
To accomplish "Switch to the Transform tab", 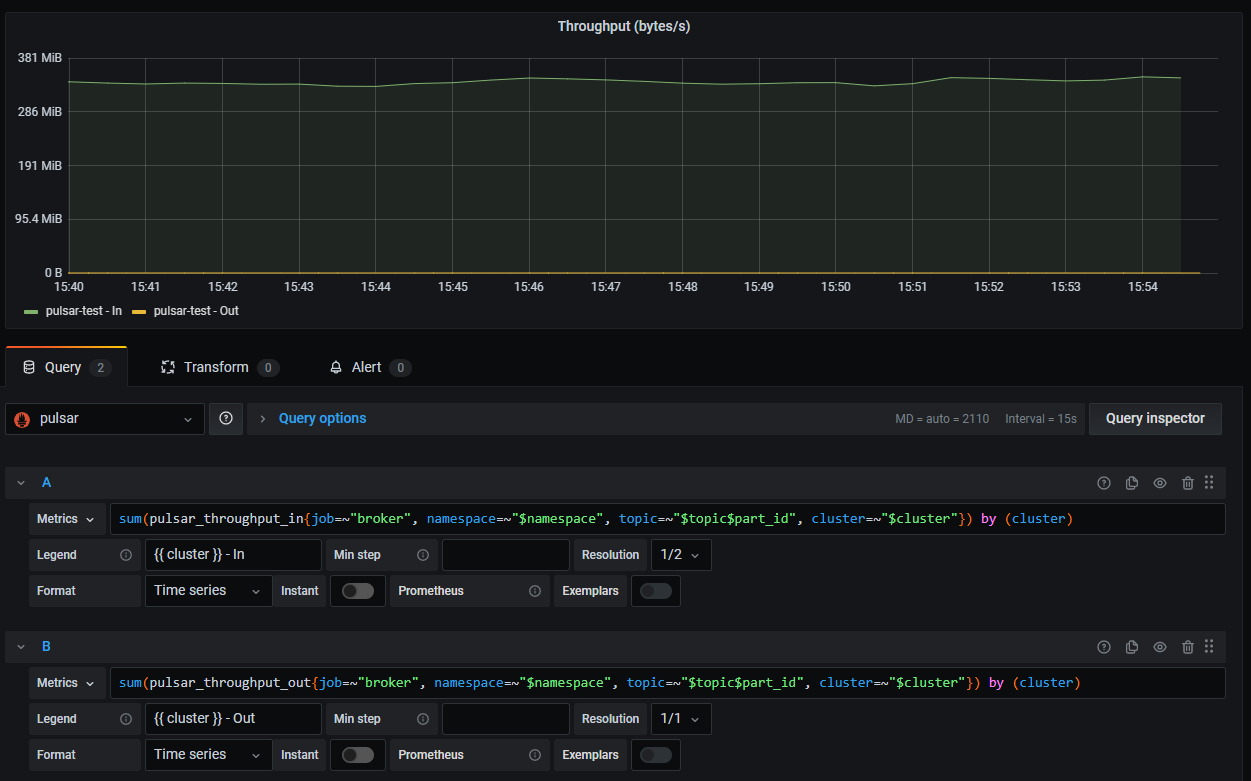I will click(x=220, y=367).
